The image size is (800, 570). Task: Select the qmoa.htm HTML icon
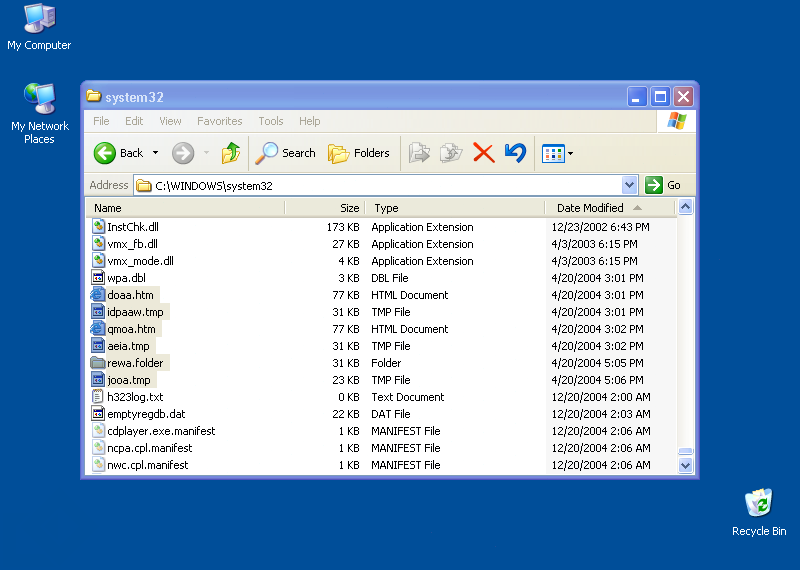(98, 329)
